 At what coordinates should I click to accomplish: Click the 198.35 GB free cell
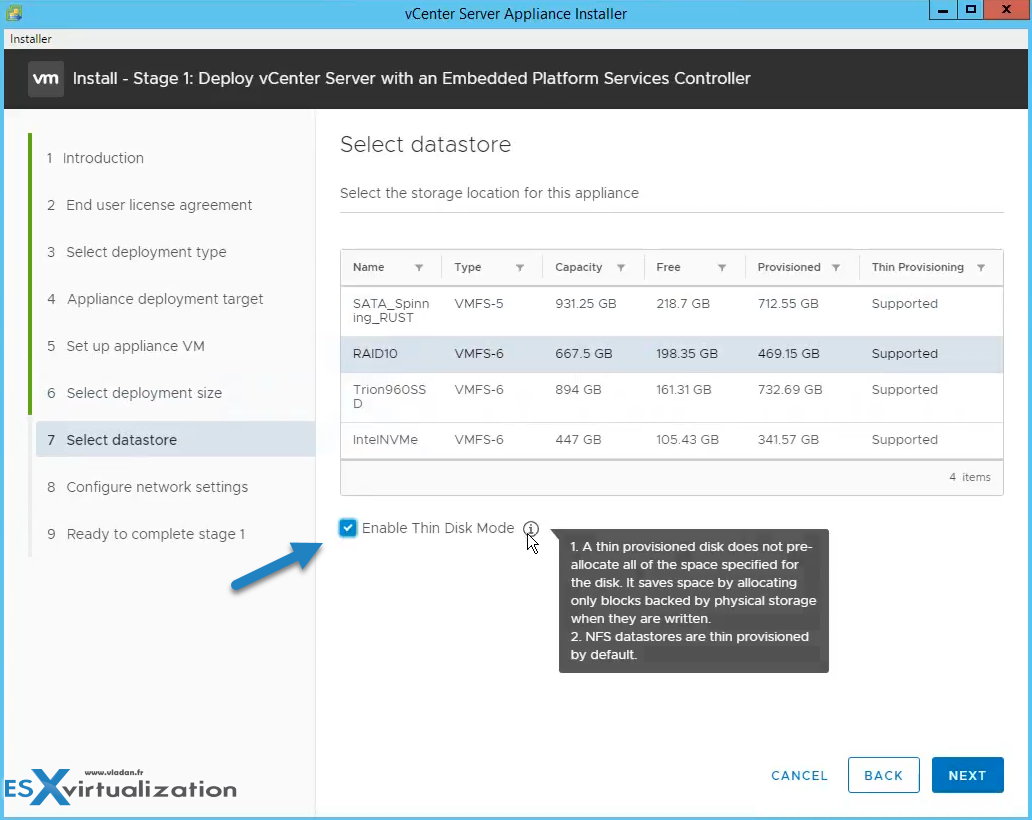(x=686, y=354)
